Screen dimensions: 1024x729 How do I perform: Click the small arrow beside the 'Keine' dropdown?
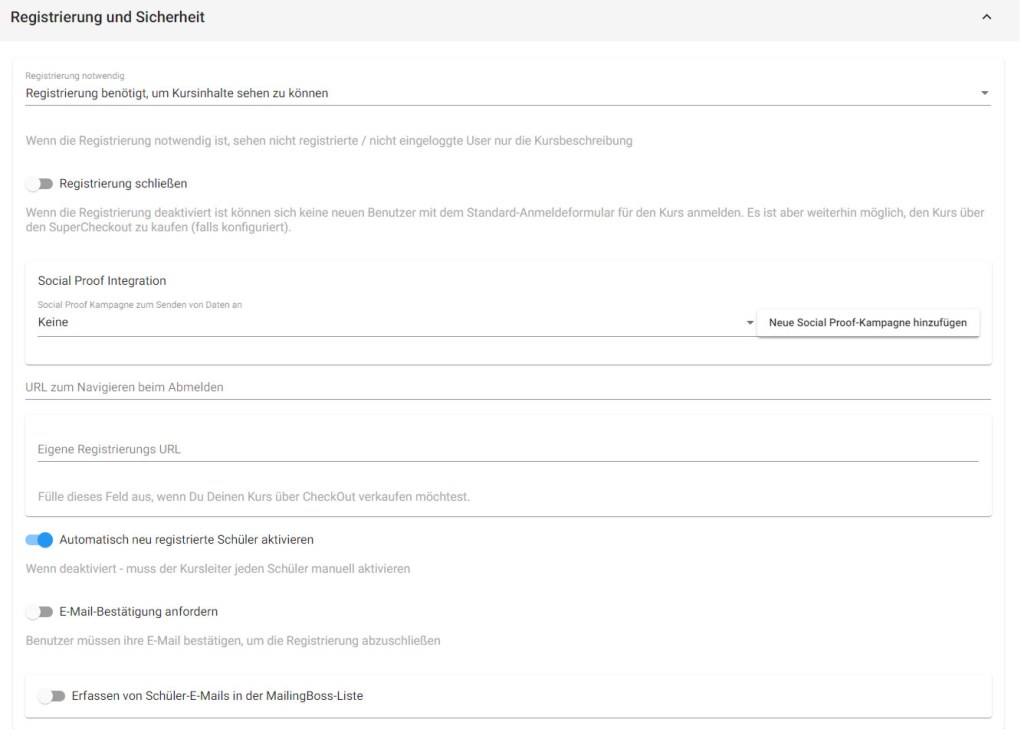(x=750, y=323)
